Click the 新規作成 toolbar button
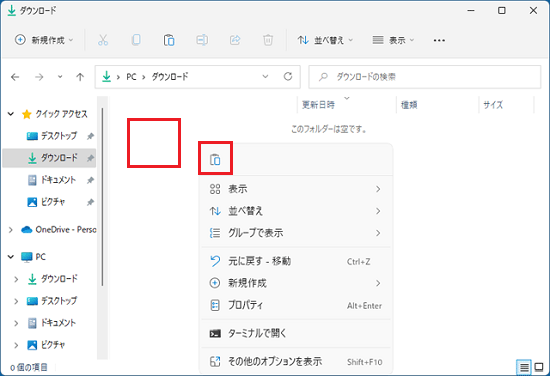The image size is (550, 376). 44,40
